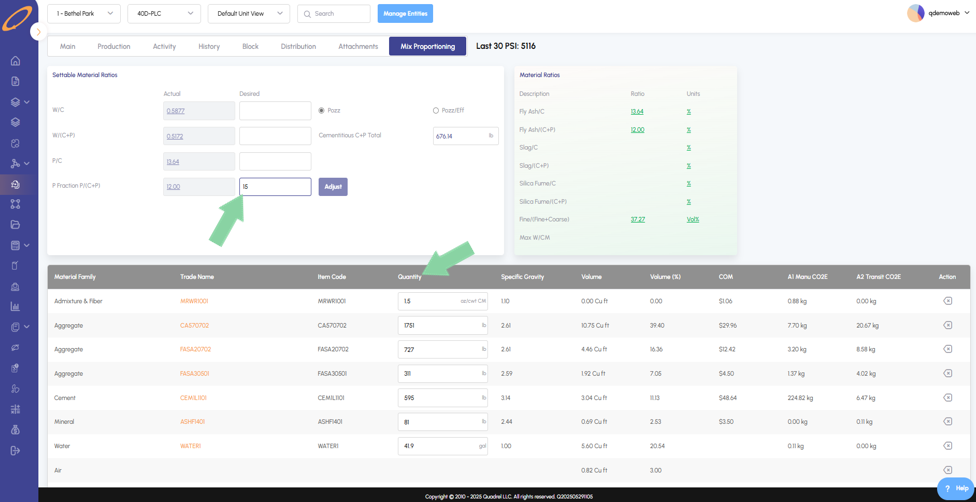Click the logout icon at sidebar bottom
This screenshot has height=502, width=976.
point(16,450)
